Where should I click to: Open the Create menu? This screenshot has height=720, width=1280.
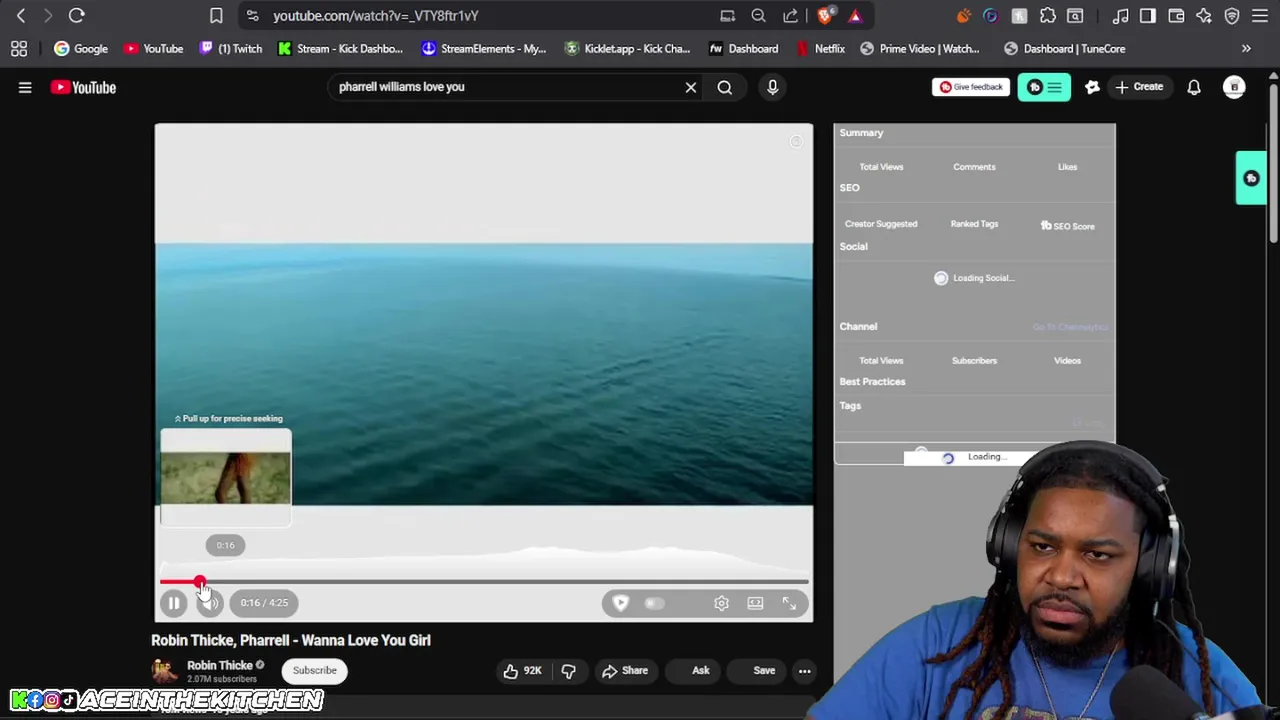coord(1139,87)
